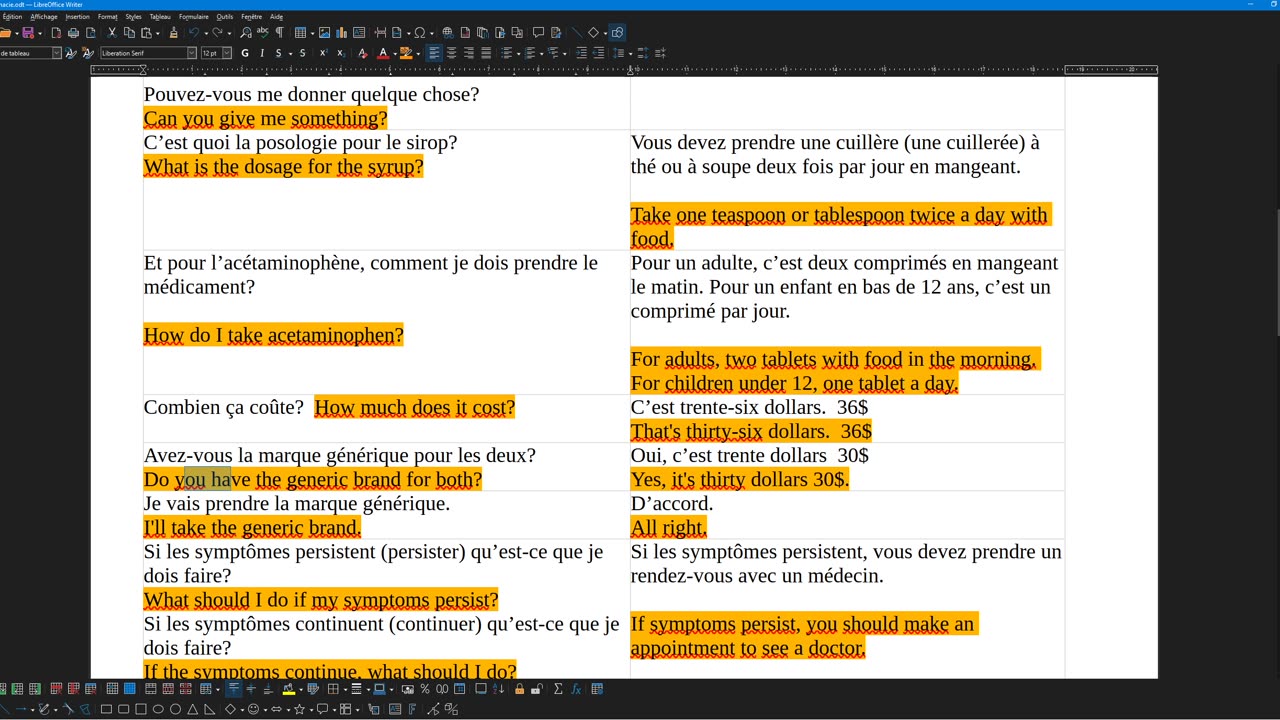The height and width of the screenshot is (720, 1280).
Task: Toggle formatting marks (pilcrow icon)
Action: [x=279, y=33]
